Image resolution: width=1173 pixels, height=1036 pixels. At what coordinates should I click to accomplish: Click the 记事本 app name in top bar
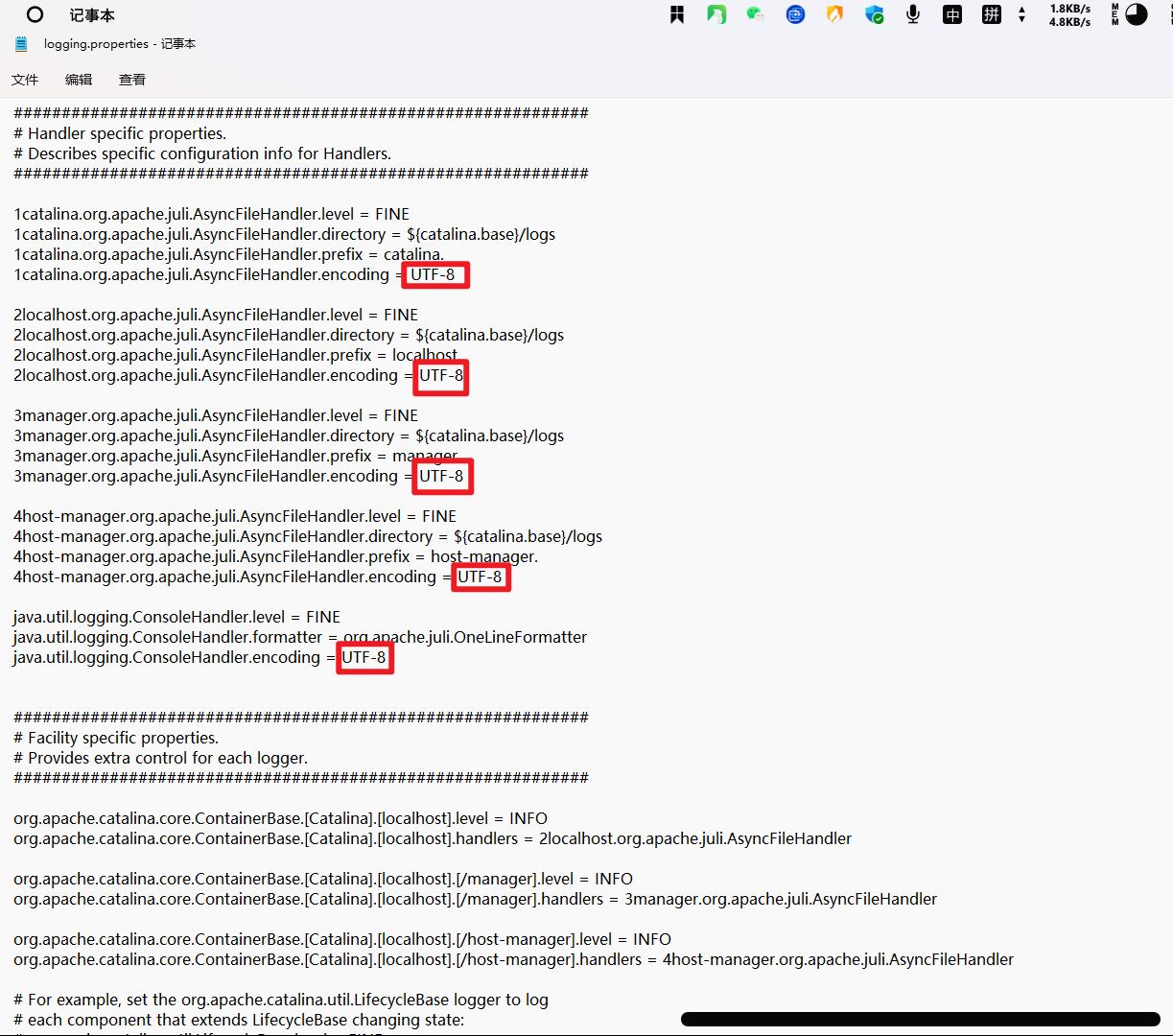(x=92, y=15)
